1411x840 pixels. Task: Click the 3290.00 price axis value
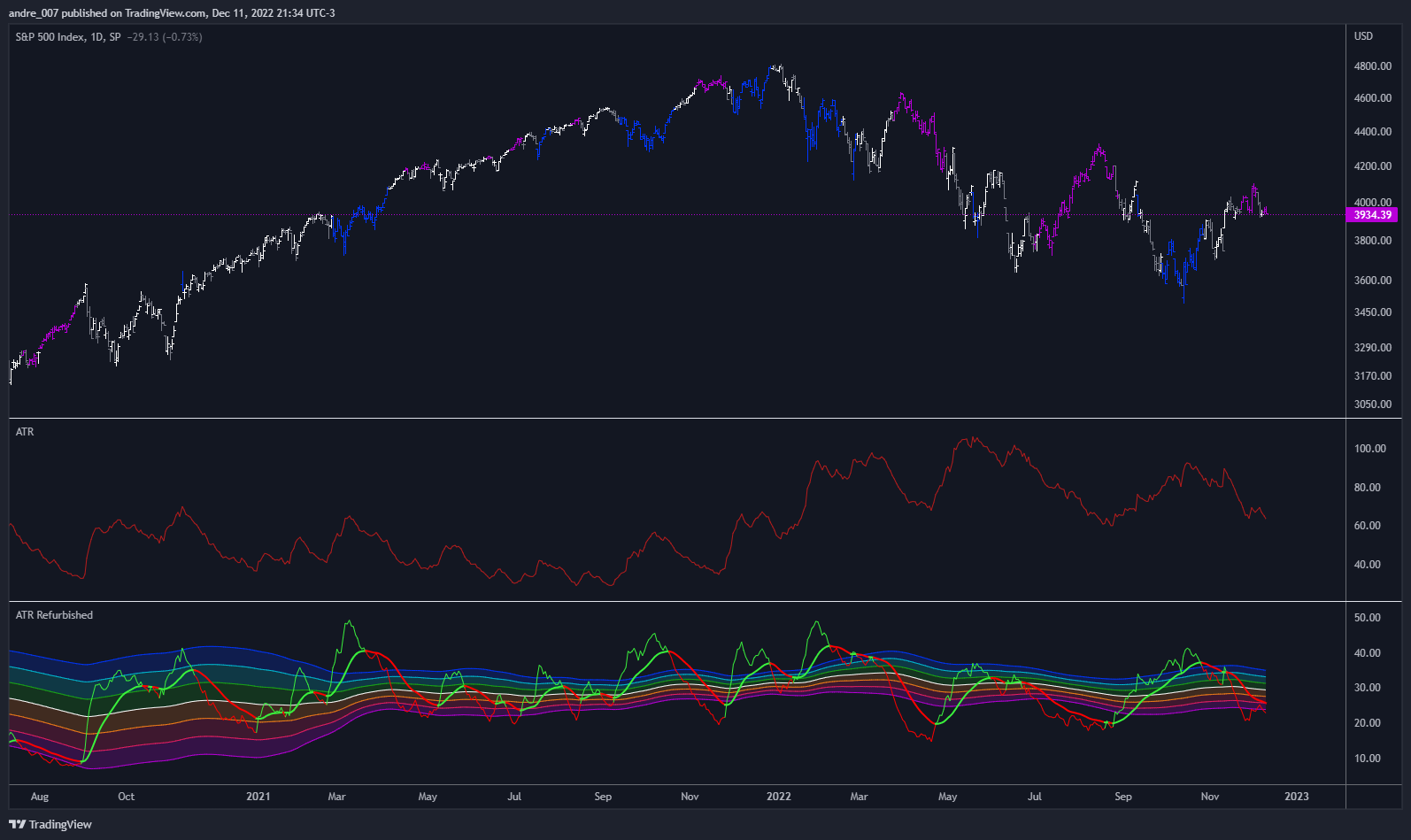click(x=1372, y=348)
